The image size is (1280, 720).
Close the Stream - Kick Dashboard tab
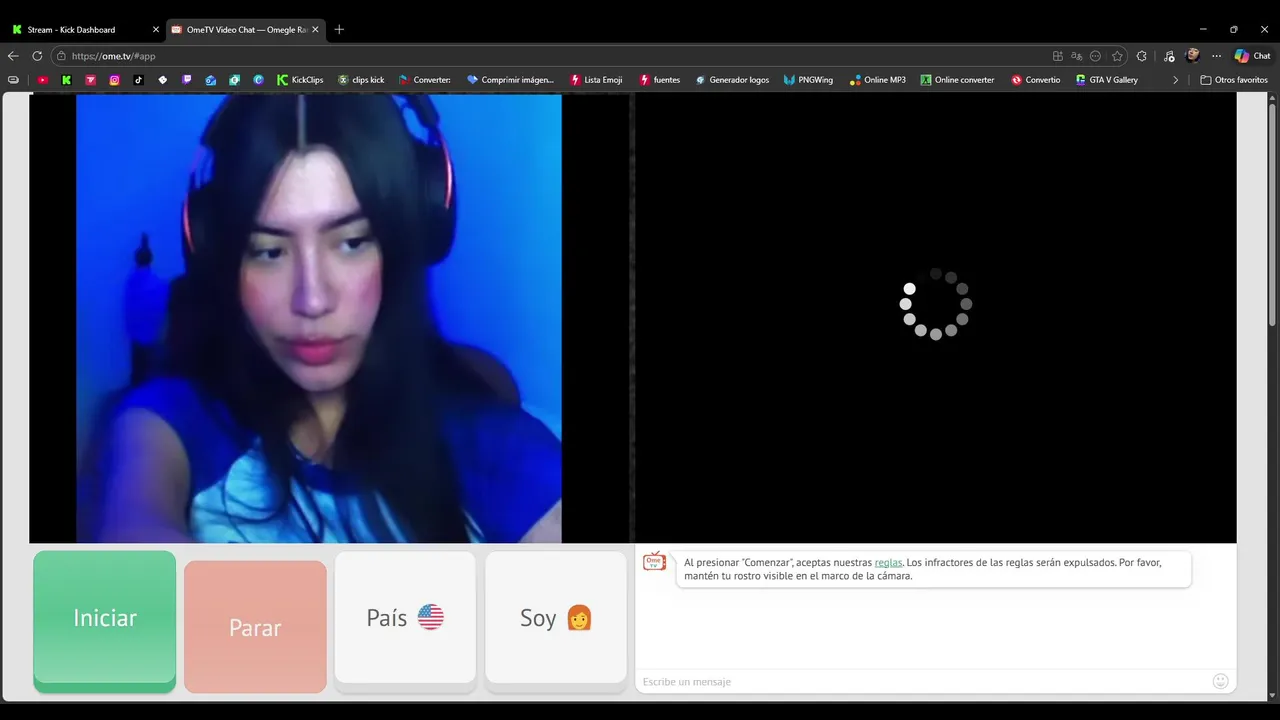pos(155,30)
